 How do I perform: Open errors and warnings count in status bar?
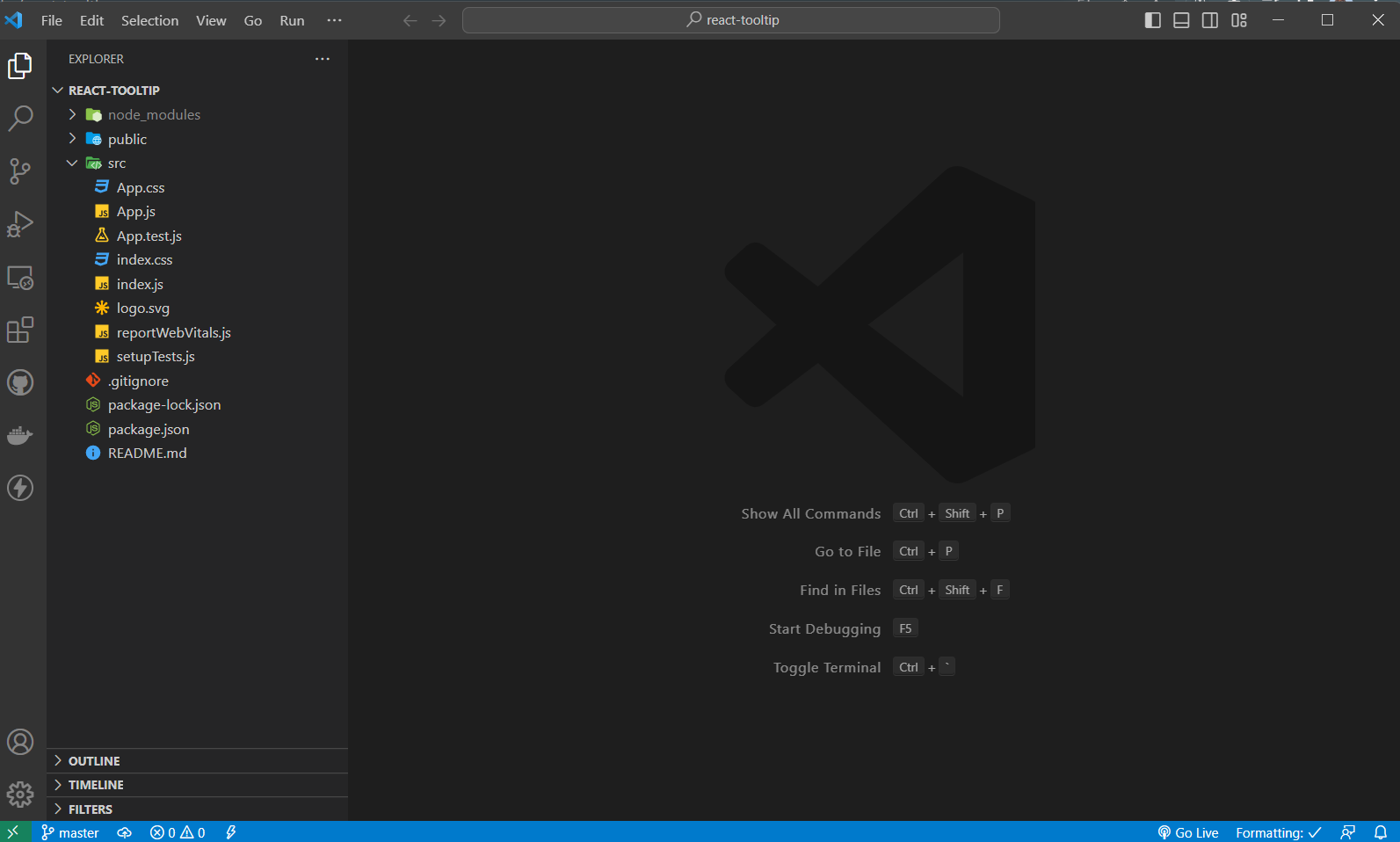178,832
